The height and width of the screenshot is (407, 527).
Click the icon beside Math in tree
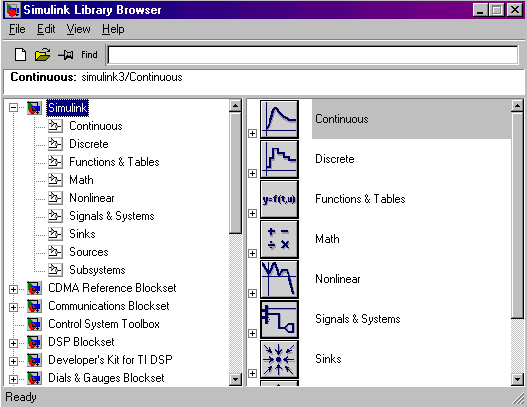55,180
